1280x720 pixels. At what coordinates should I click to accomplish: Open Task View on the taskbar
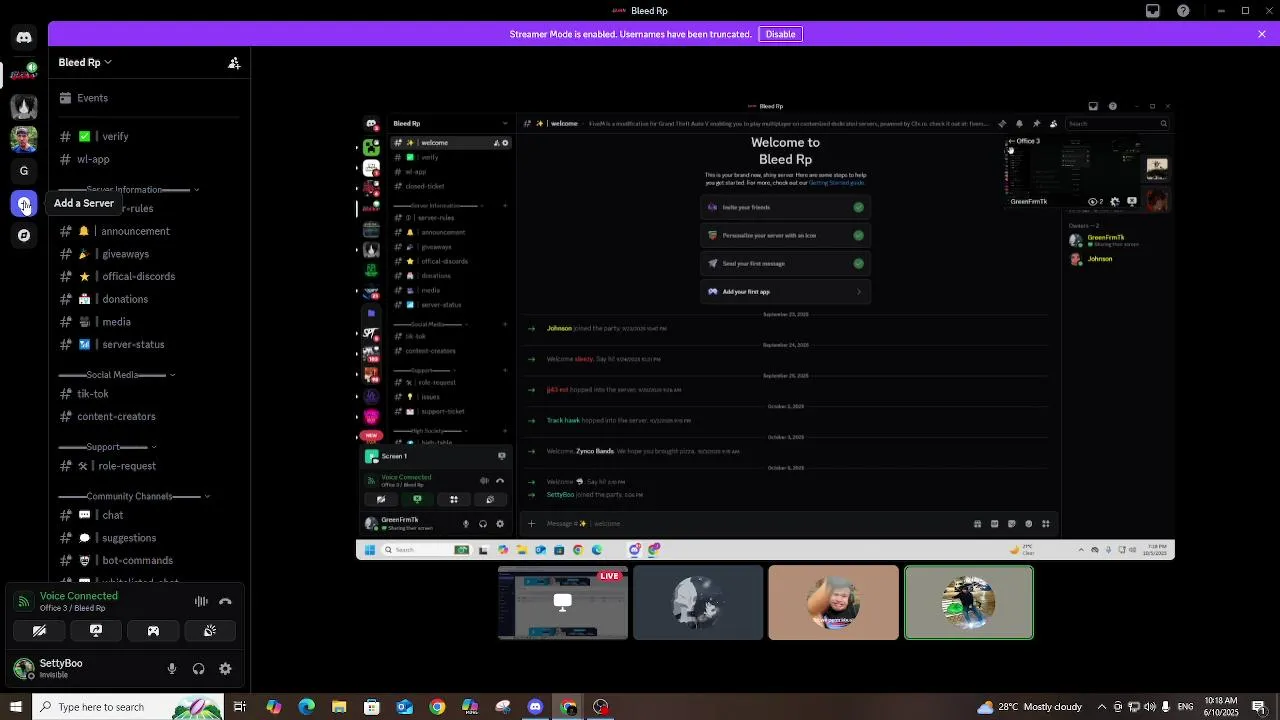tap(240, 707)
